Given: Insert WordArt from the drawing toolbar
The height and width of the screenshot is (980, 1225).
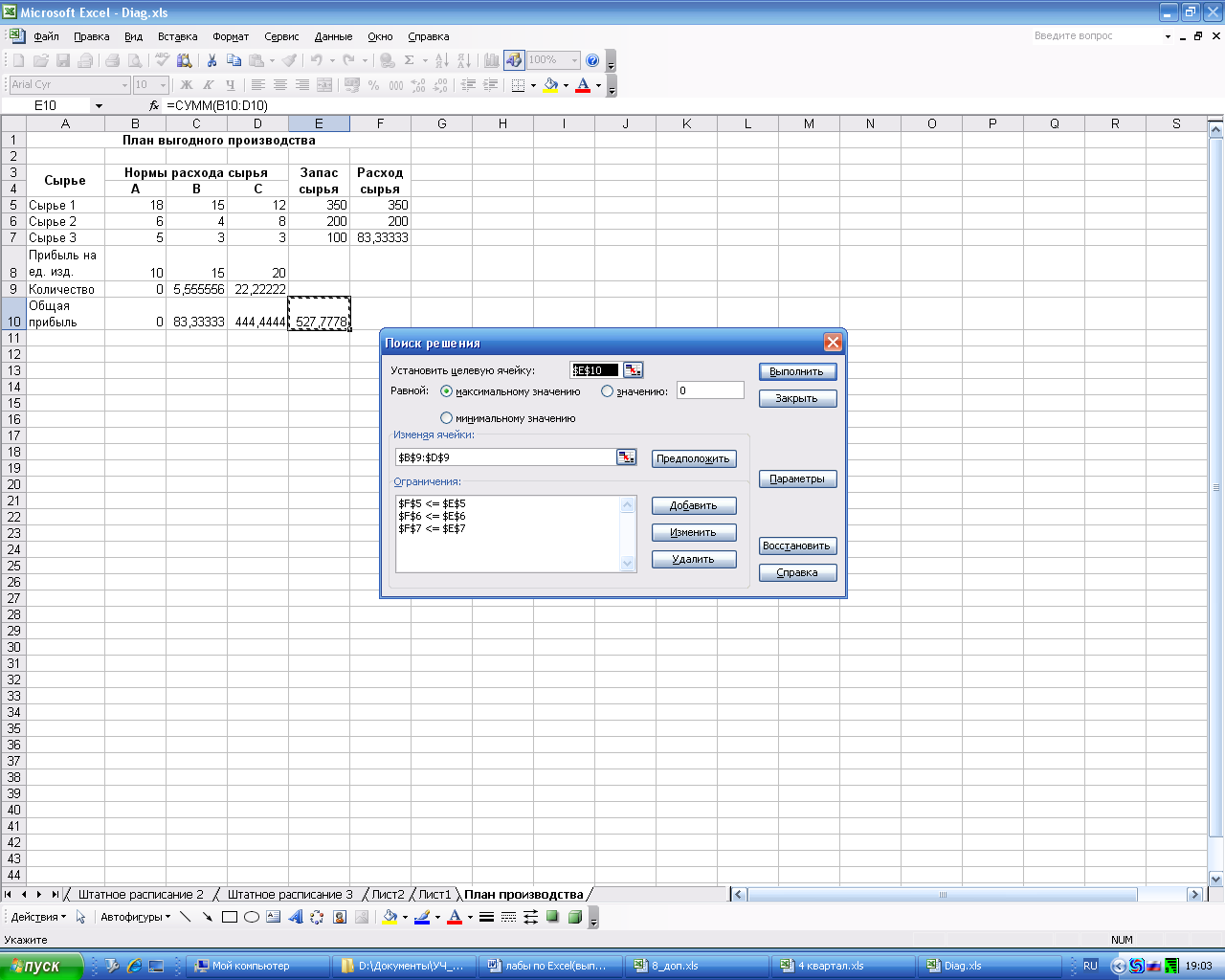Looking at the screenshot, I should pyautogui.click(x=296, y=917).
